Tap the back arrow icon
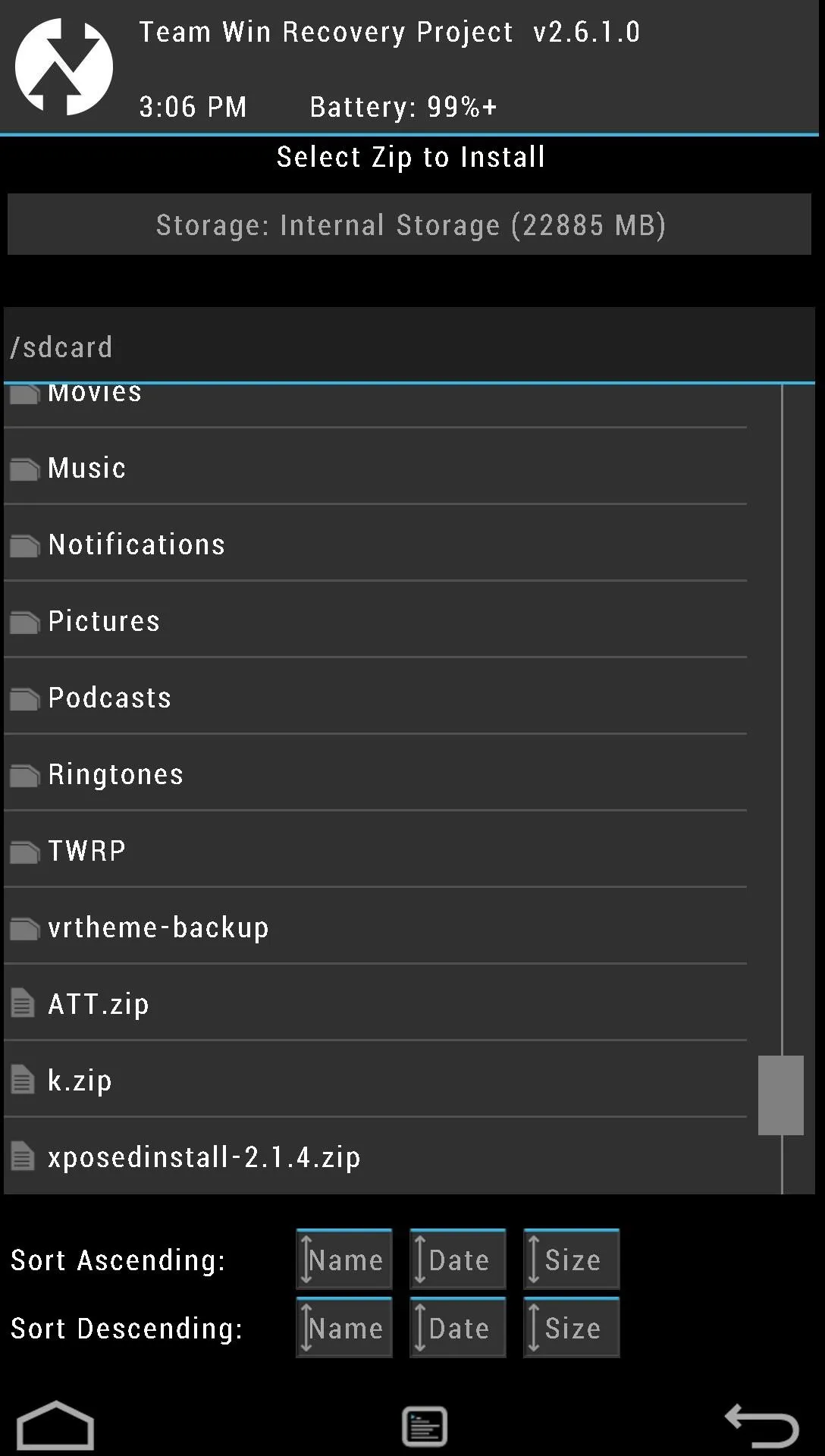Image resolution: width=825 pixels, height=1456 pixels. (x=762, y=1426)
